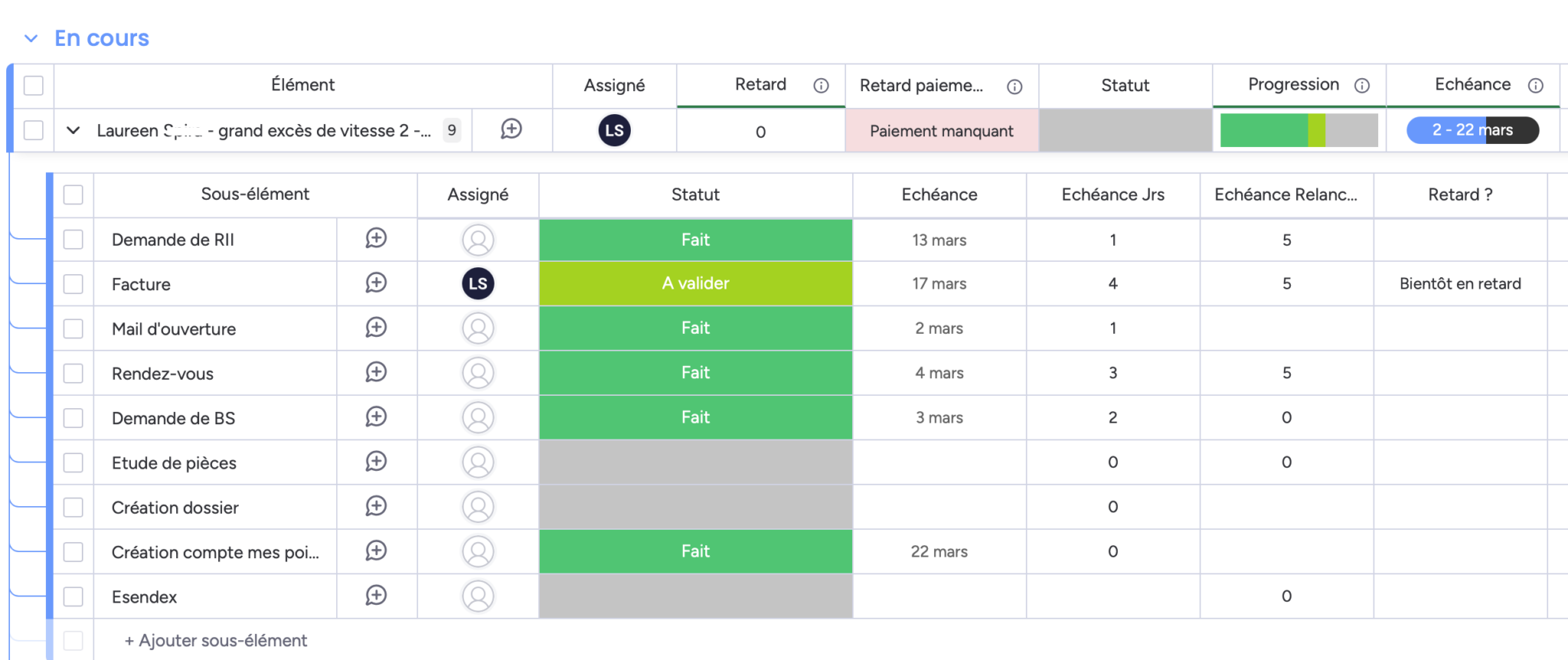Click the LS avatar on Facture row

(x=478, y=283)
